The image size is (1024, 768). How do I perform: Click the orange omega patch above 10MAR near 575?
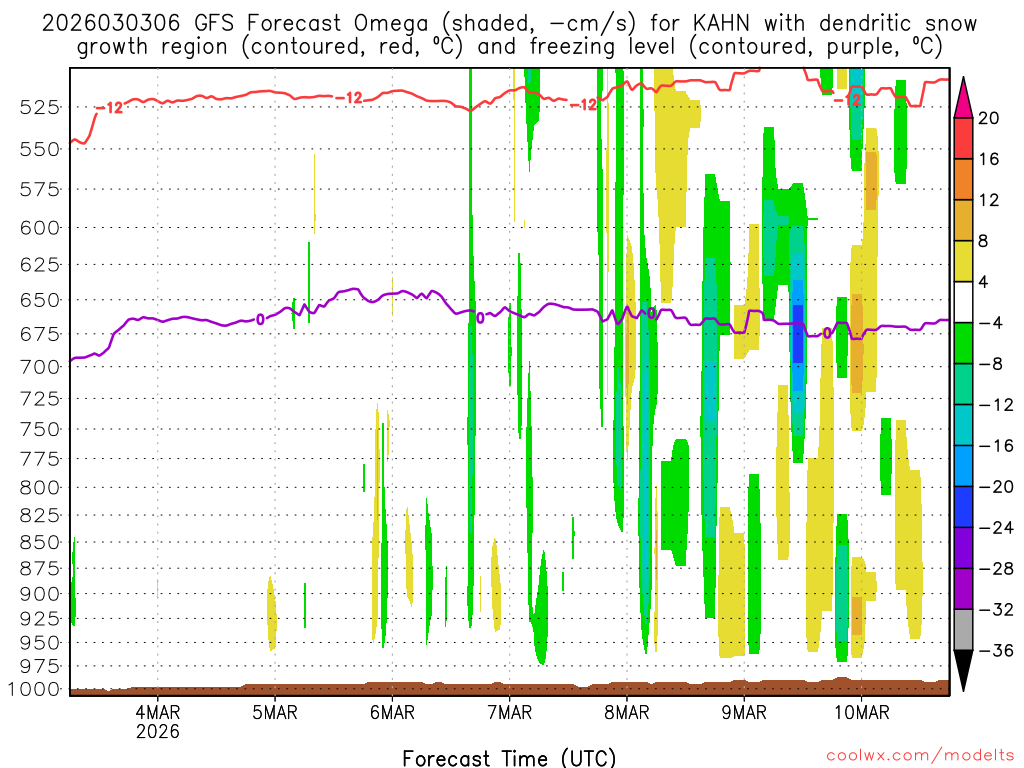(x=871, y=181)
